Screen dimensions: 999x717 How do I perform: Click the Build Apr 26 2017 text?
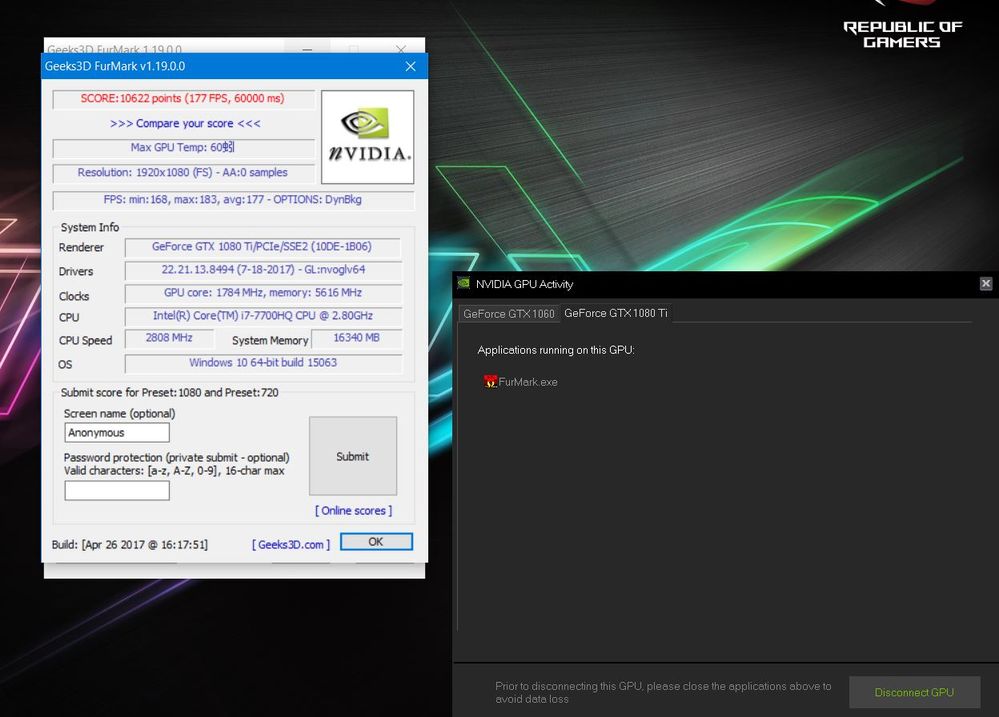[130, 545]
